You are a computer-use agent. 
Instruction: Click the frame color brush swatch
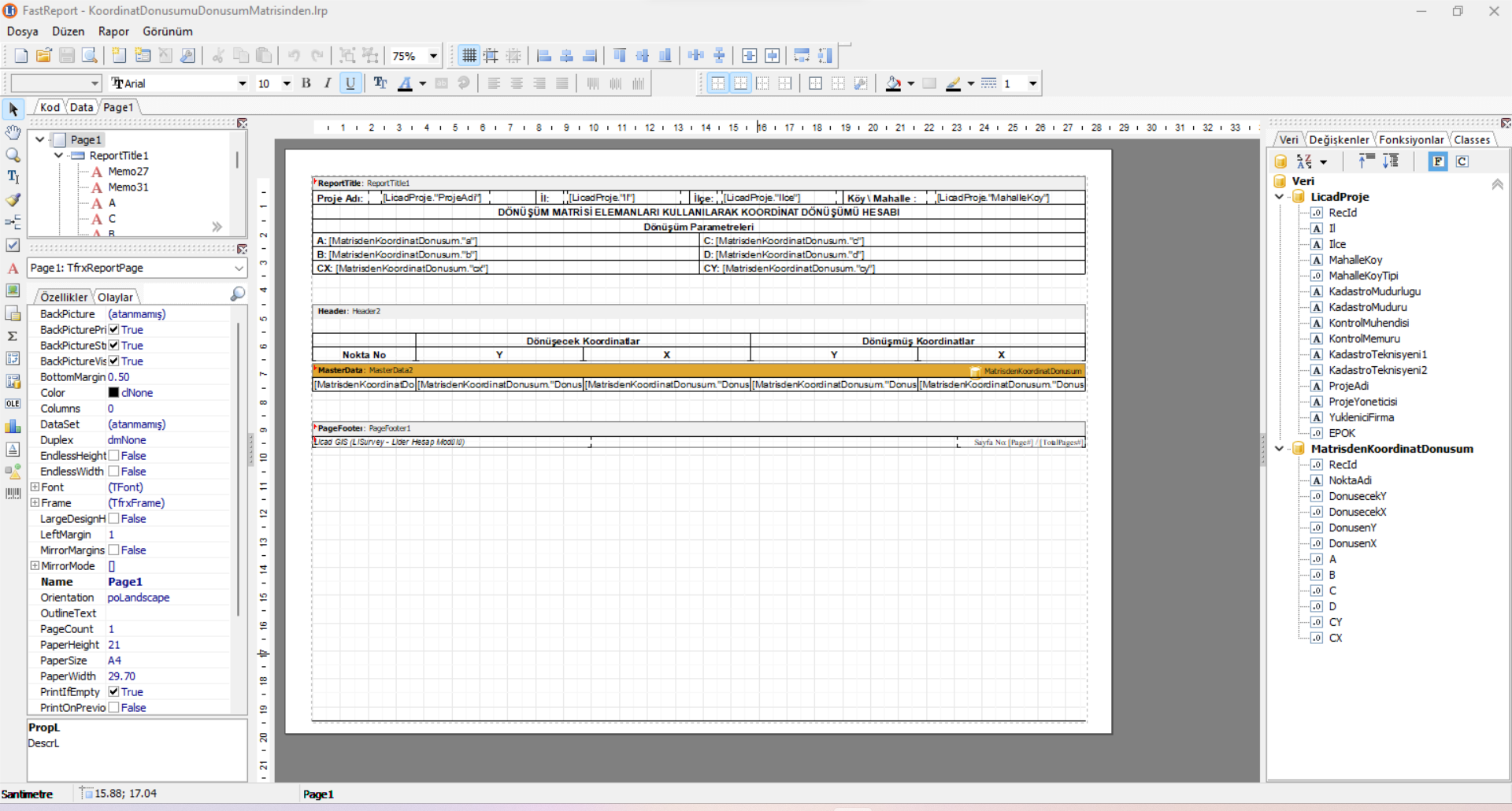[x=953, y=83]
